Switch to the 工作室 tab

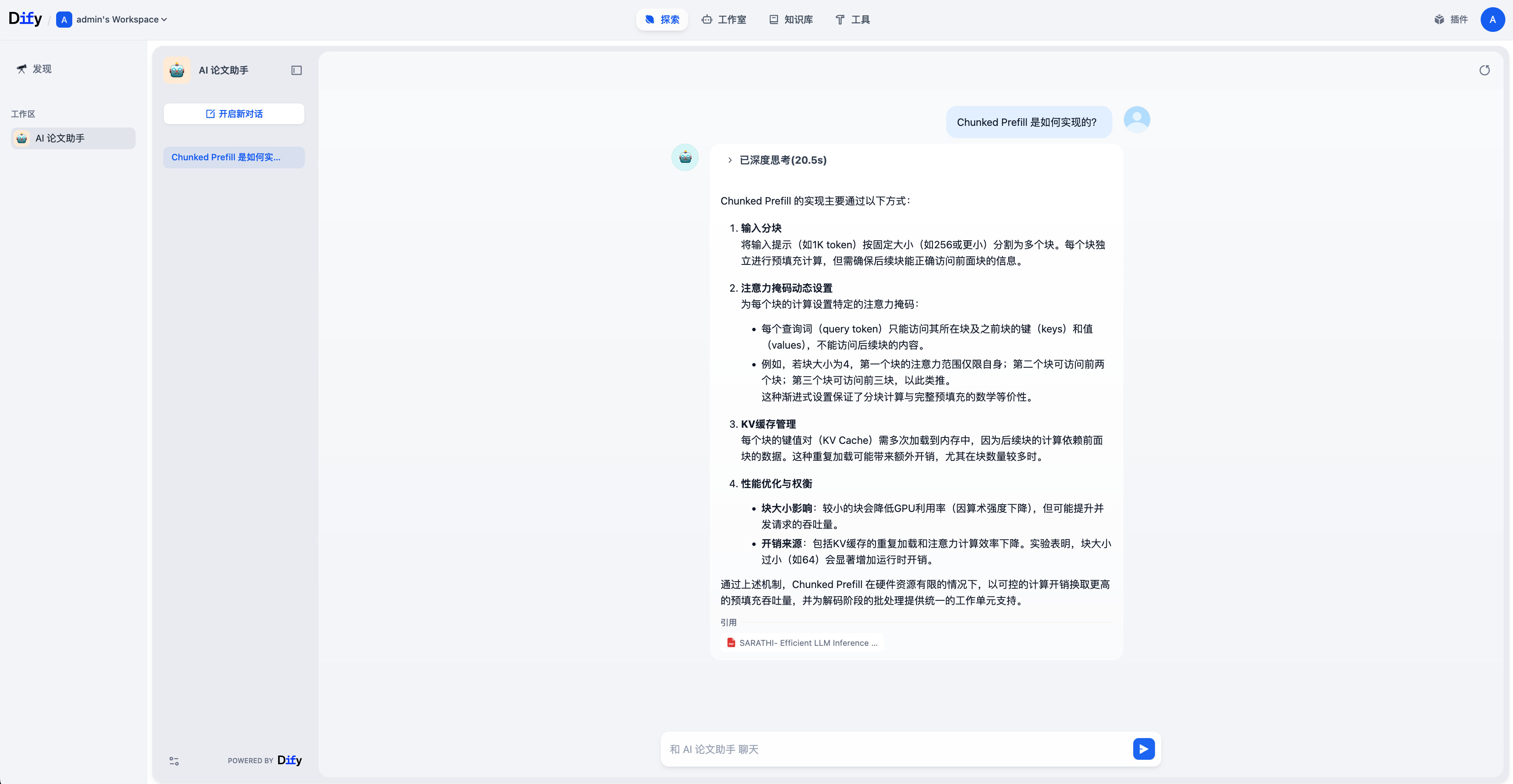pos(724,20)
